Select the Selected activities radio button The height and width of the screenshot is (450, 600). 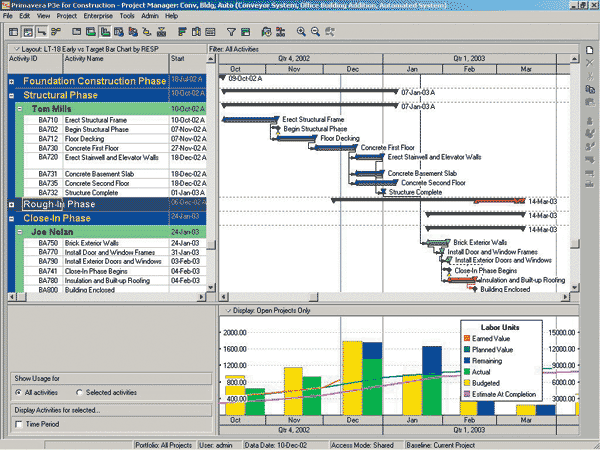point(79,393)
